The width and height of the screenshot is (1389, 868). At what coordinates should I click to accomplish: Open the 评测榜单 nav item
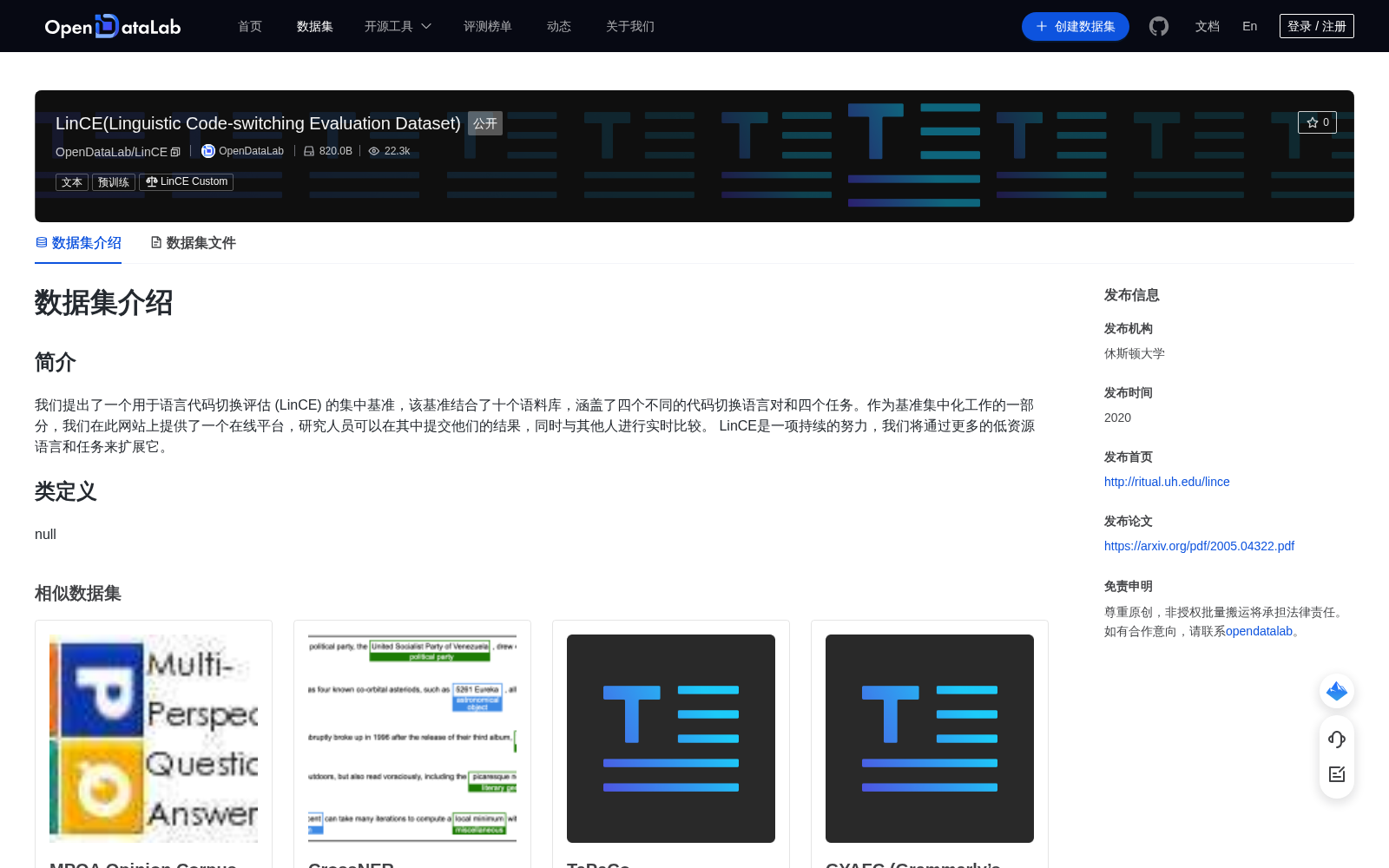(x=488, y=26)
